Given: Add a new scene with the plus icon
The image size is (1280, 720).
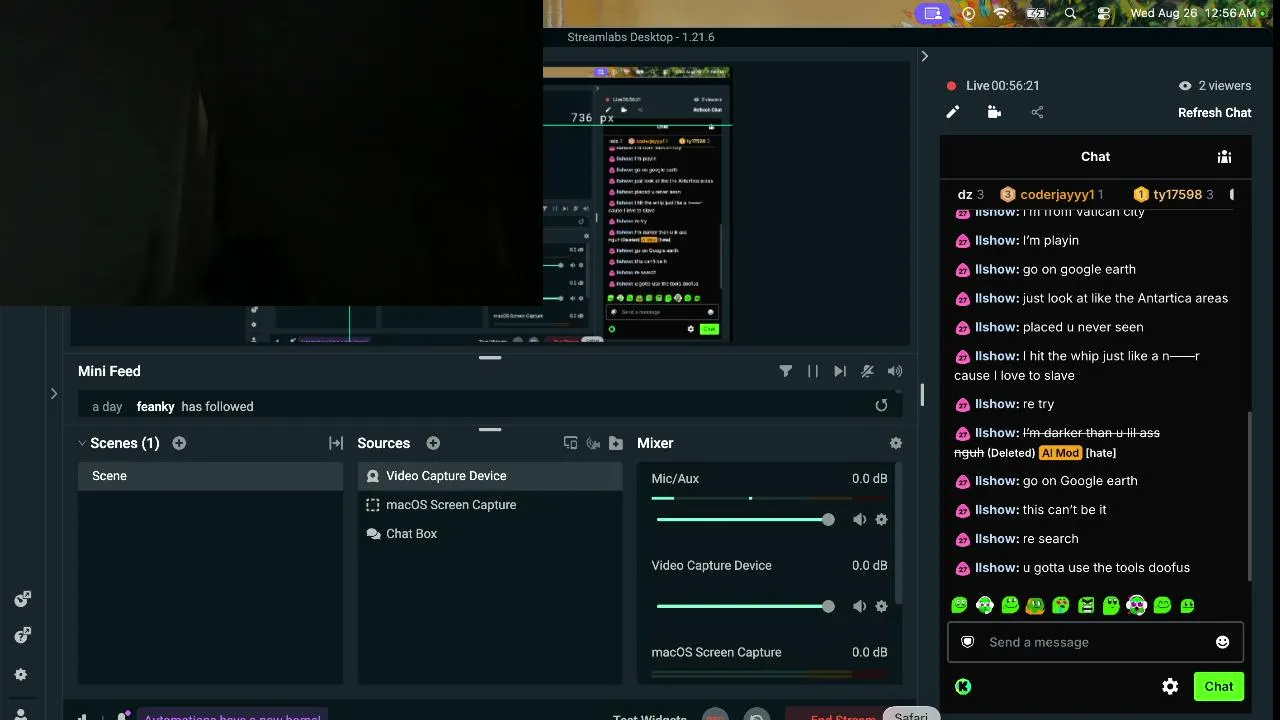Looking at the screenshot, I should coord(179,443).
